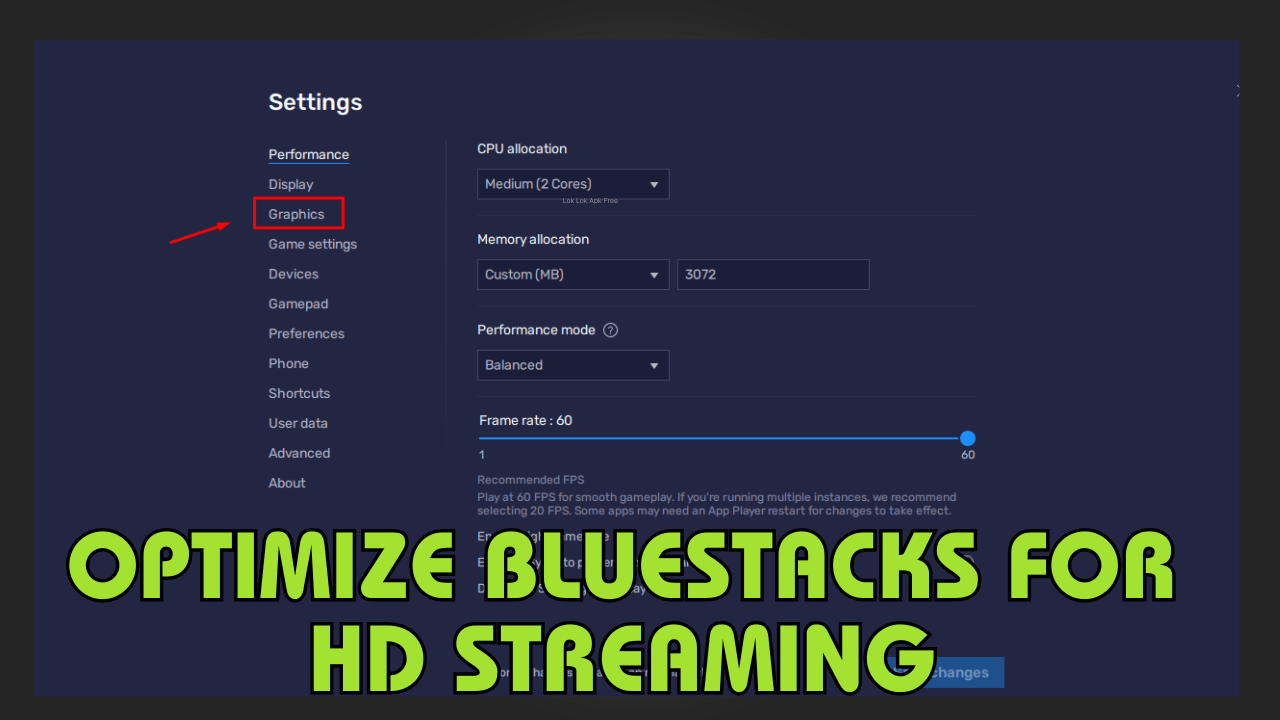Expand the CPU allocation dropdown
Screen dimensions: 1280x720
(x=573, y=184)
